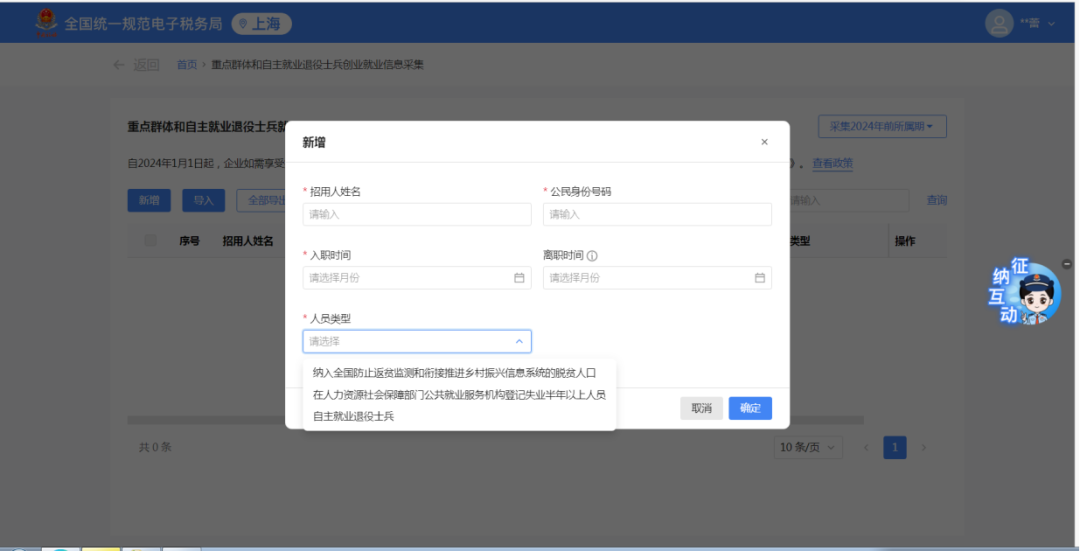Select 自主就业退役士兵 option
The height and width of the screenshot is (551, 1080).
click(354, 416)
